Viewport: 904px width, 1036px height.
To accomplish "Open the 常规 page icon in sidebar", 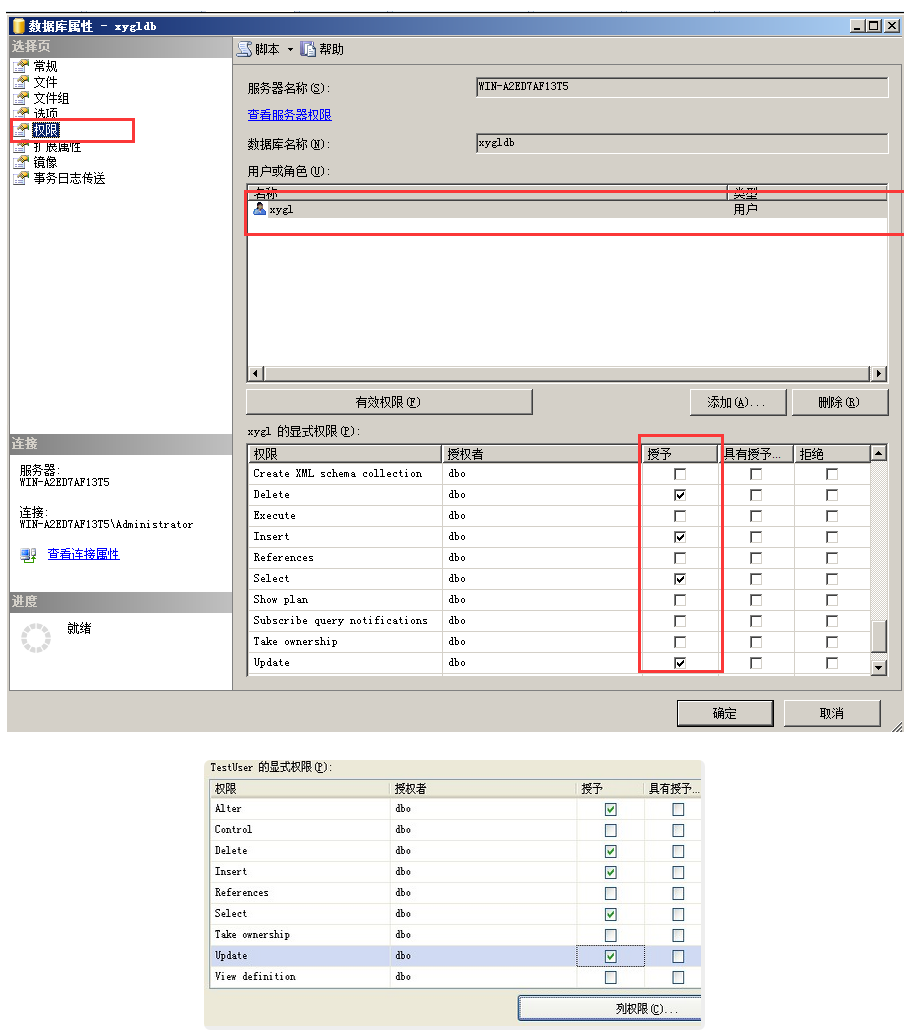I will [x=20, y=66].
